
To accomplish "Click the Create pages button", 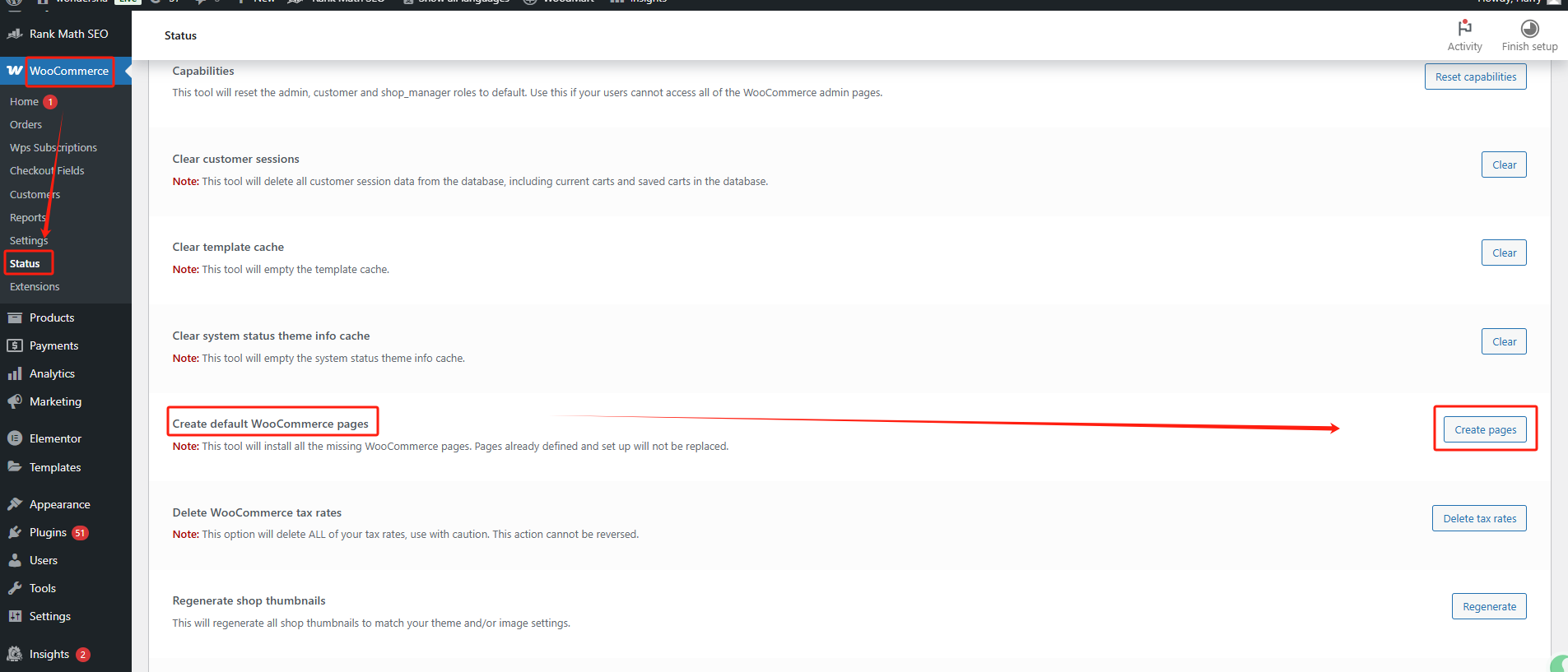I will click(x=1485, y=429).
